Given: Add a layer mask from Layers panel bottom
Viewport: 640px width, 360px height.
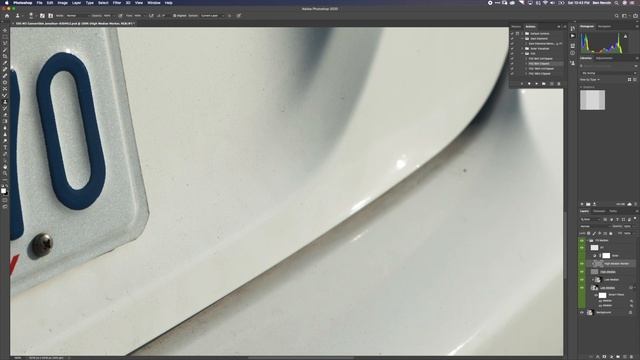Looking at the screenshot, I should (604, 357).
